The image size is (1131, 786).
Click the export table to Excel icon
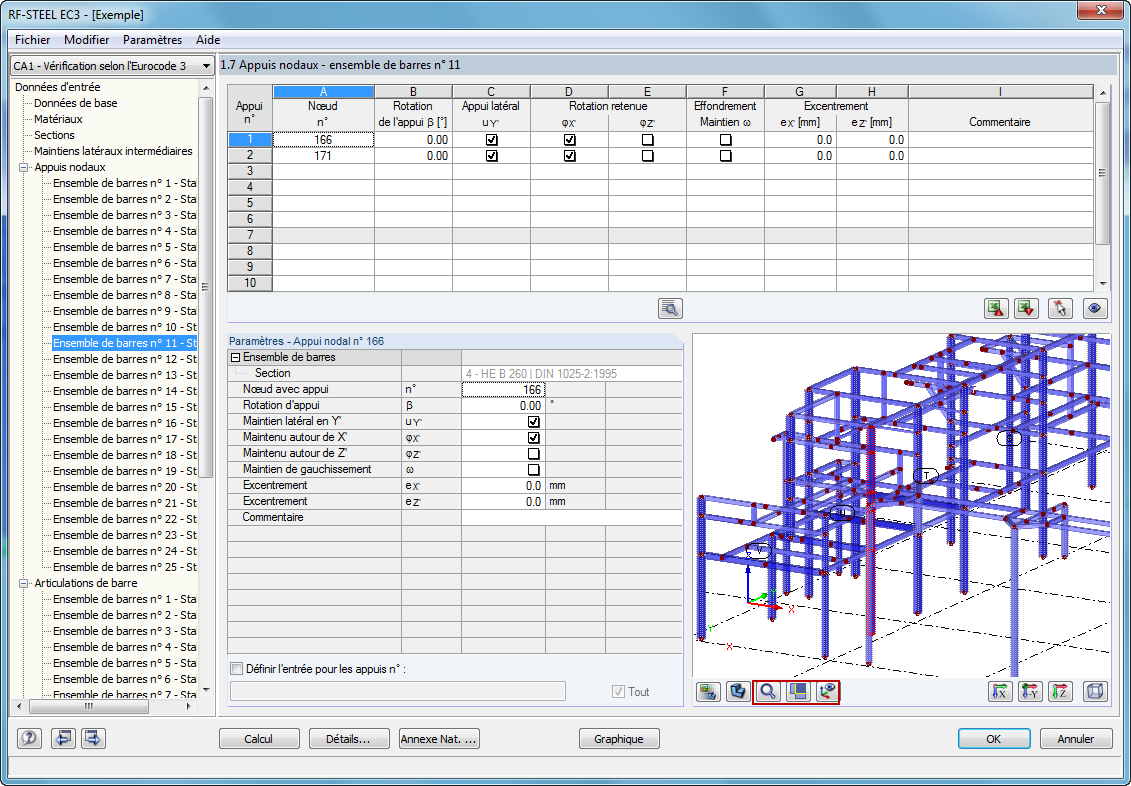pos(996,309)
